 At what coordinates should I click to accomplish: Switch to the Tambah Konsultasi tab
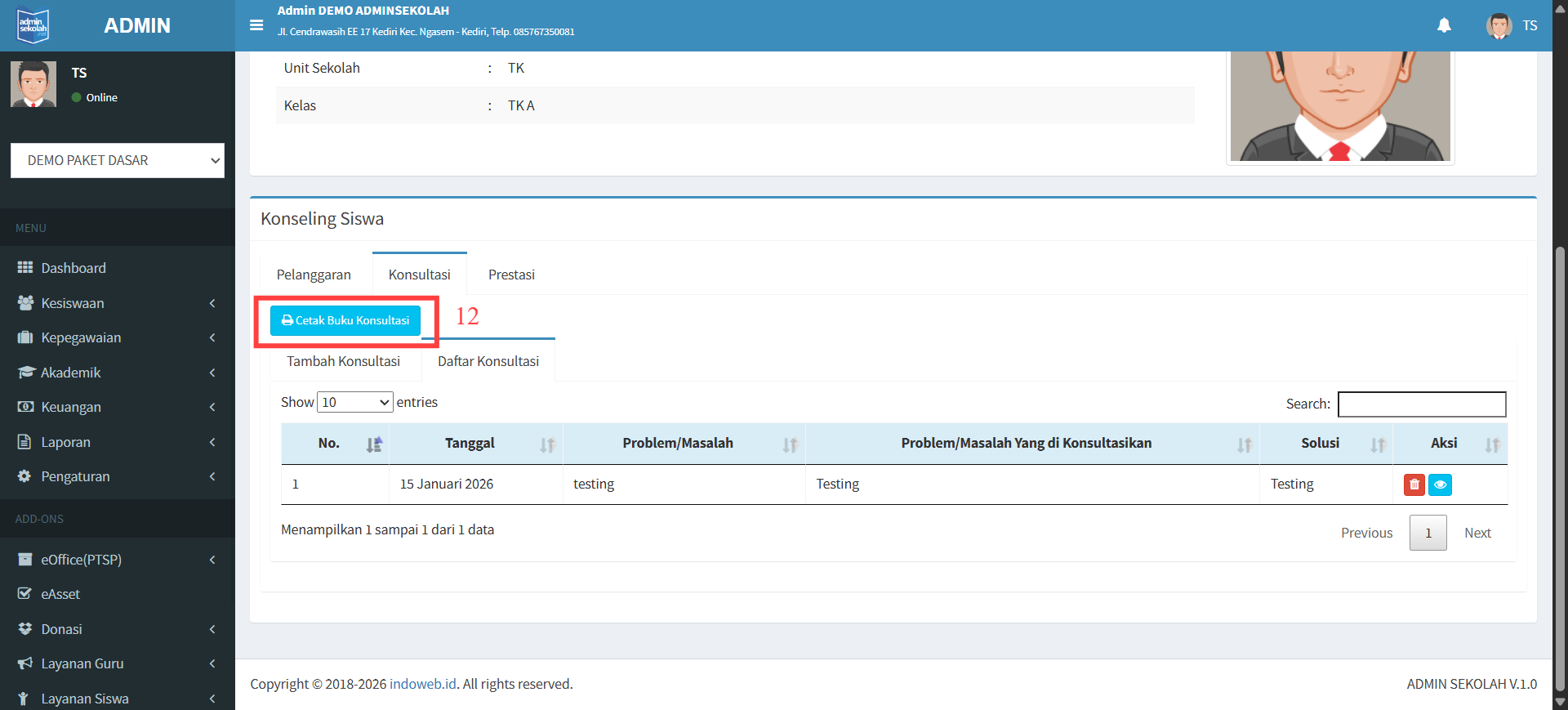pos(343,361)
